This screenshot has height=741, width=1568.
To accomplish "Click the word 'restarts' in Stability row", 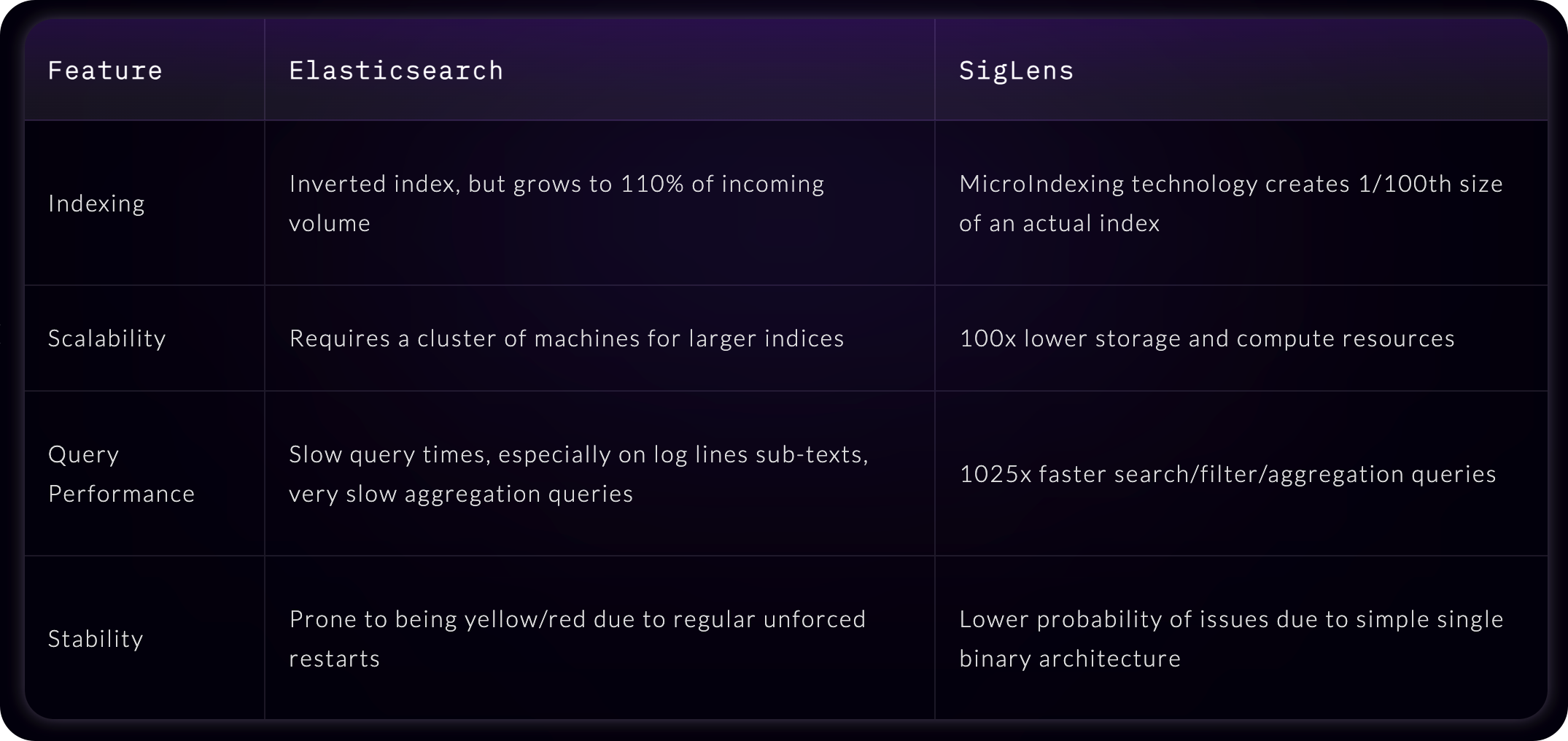I will [x=334, y=659].
